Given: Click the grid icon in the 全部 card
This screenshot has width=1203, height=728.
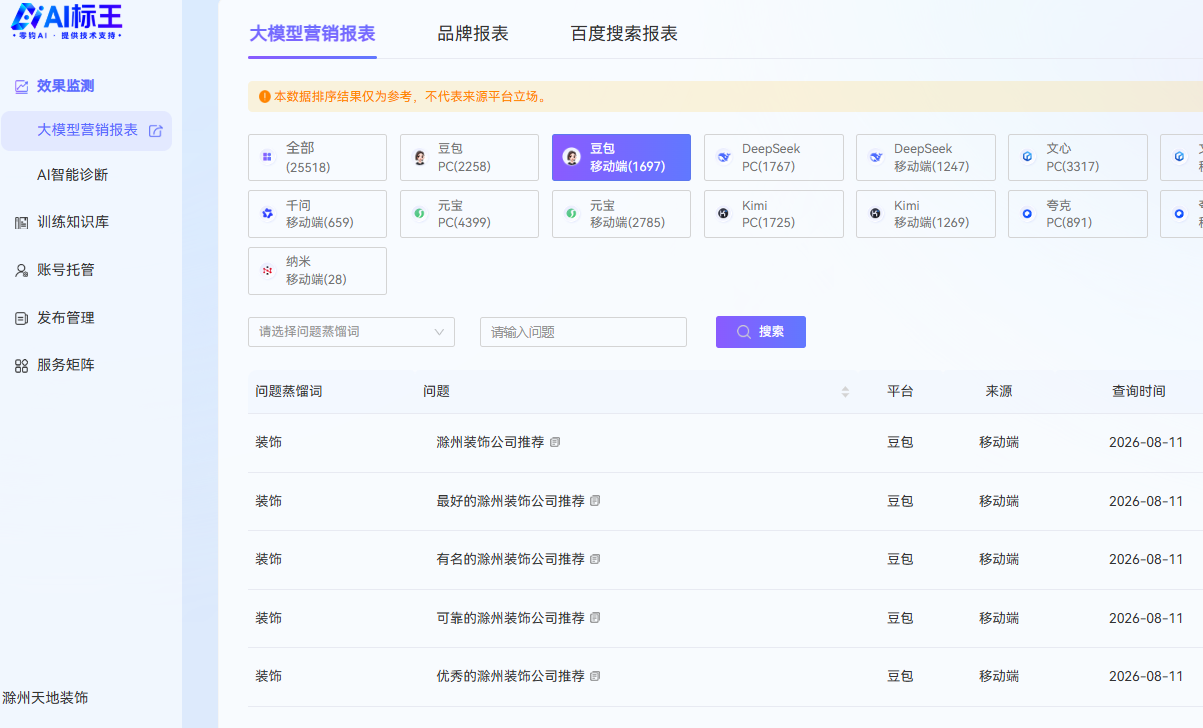Looking at the screenshot, I should (267, 157).
